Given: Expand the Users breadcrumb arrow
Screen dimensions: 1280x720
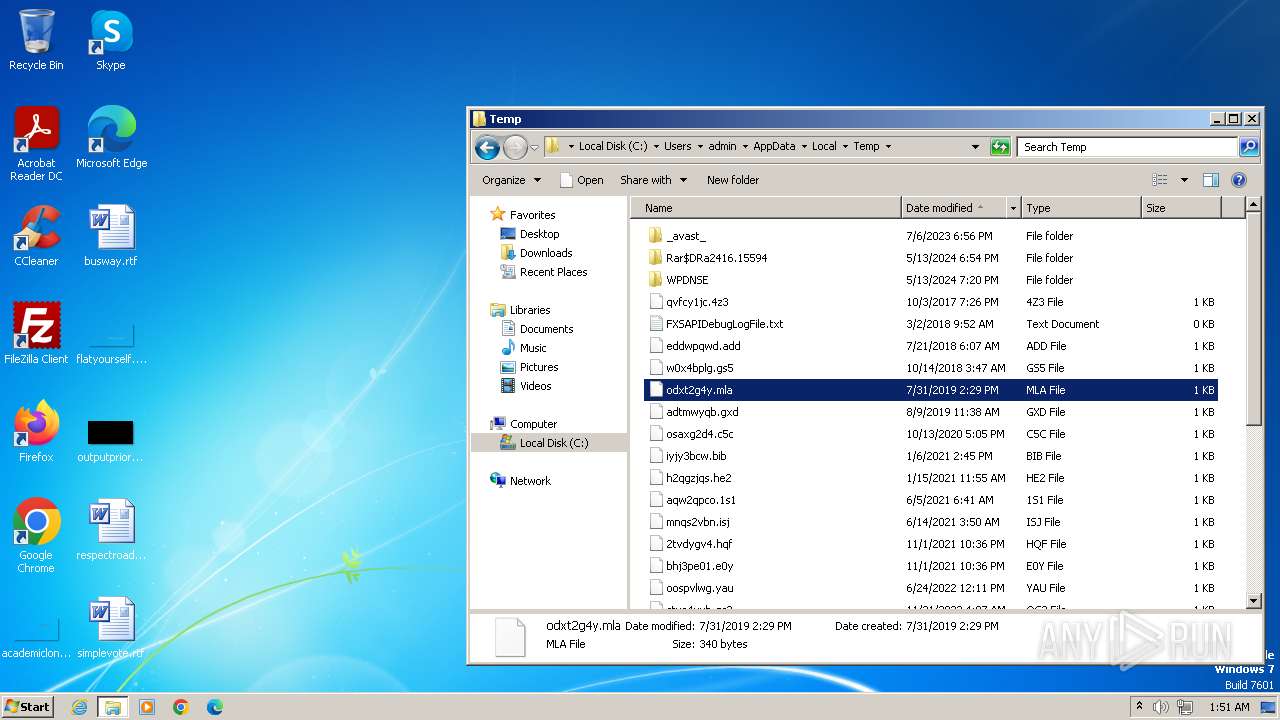Looking at the screenshot, I should click(700, 147).
